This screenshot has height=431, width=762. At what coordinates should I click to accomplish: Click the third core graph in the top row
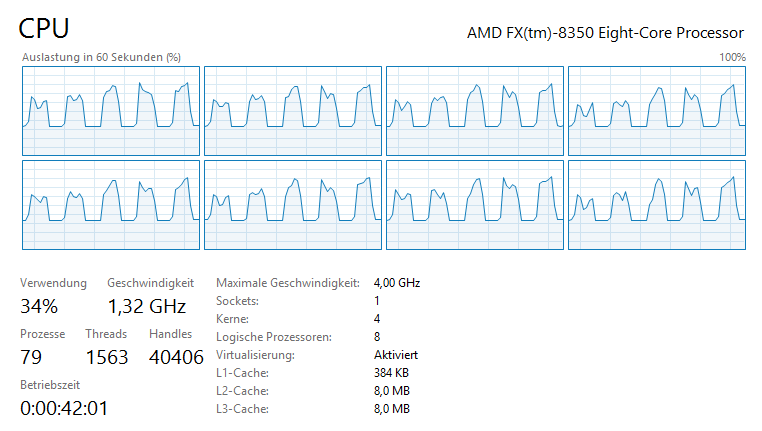point(475,111)
